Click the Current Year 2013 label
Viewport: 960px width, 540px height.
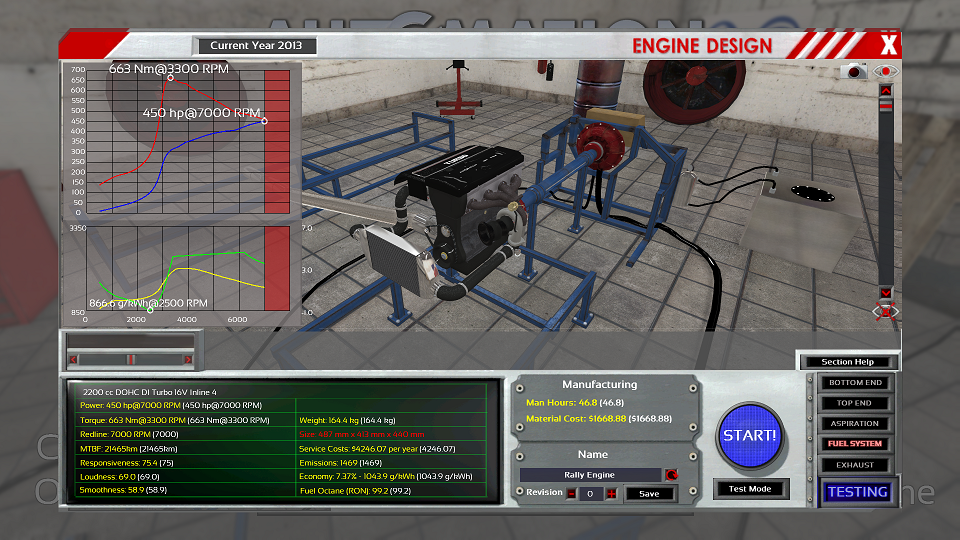pos(256,45)
